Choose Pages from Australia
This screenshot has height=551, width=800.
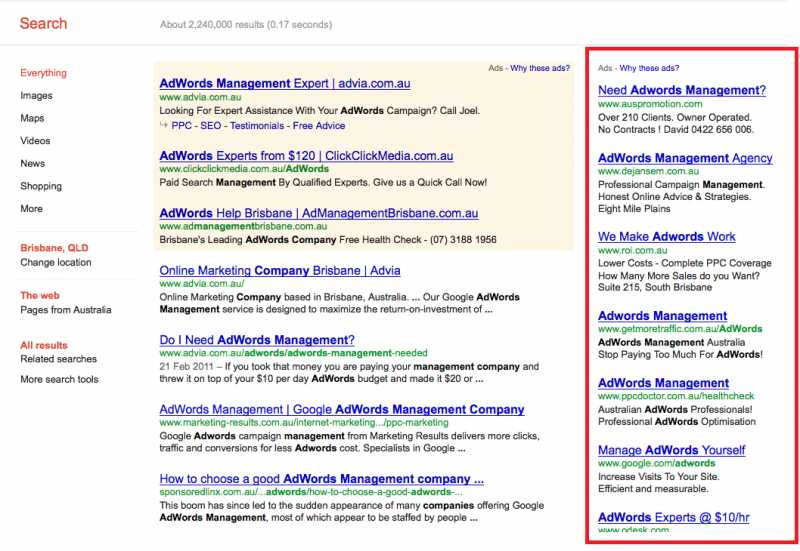click(x=66, y=310)
